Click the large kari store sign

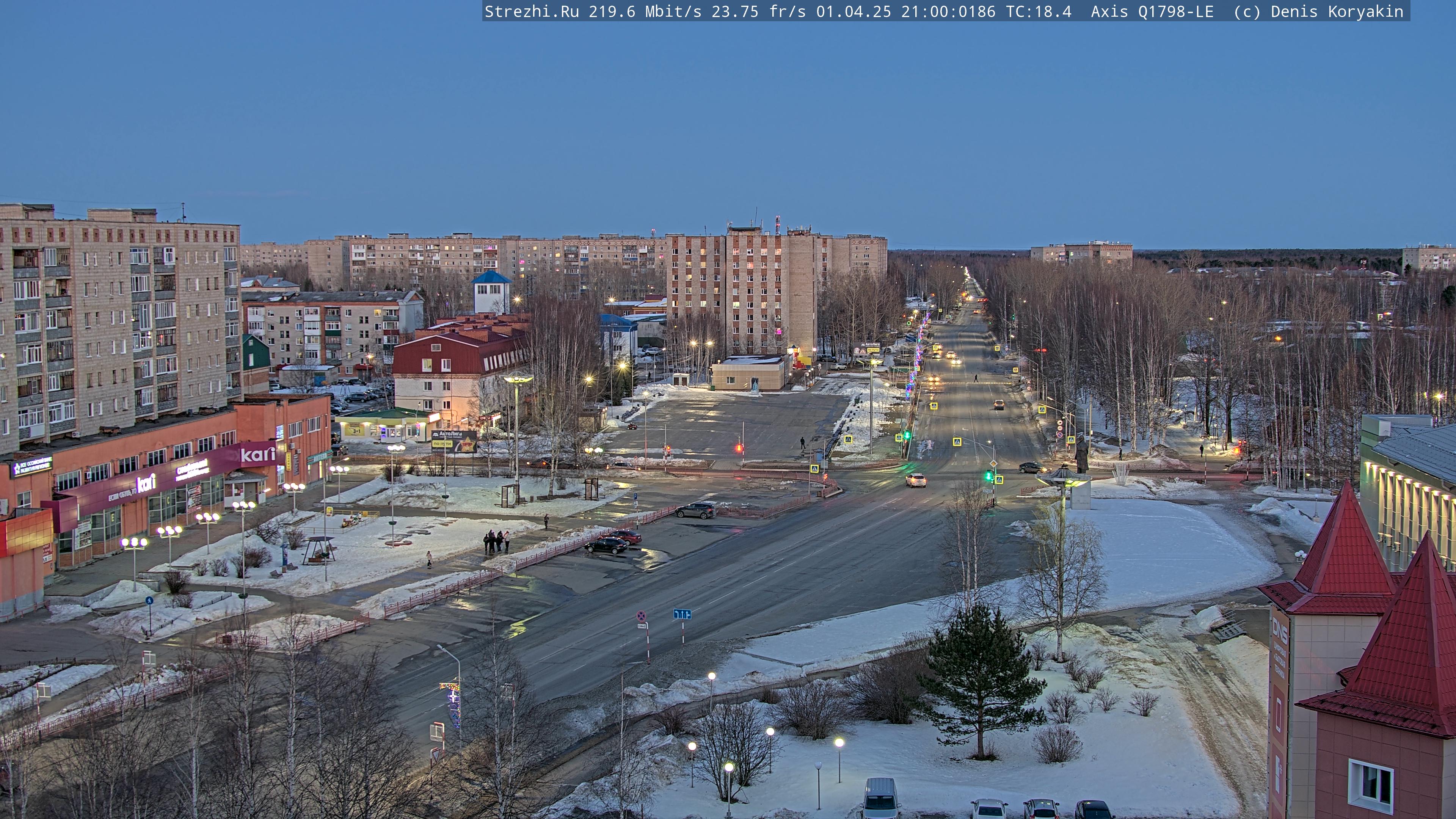tap(258, 455)
